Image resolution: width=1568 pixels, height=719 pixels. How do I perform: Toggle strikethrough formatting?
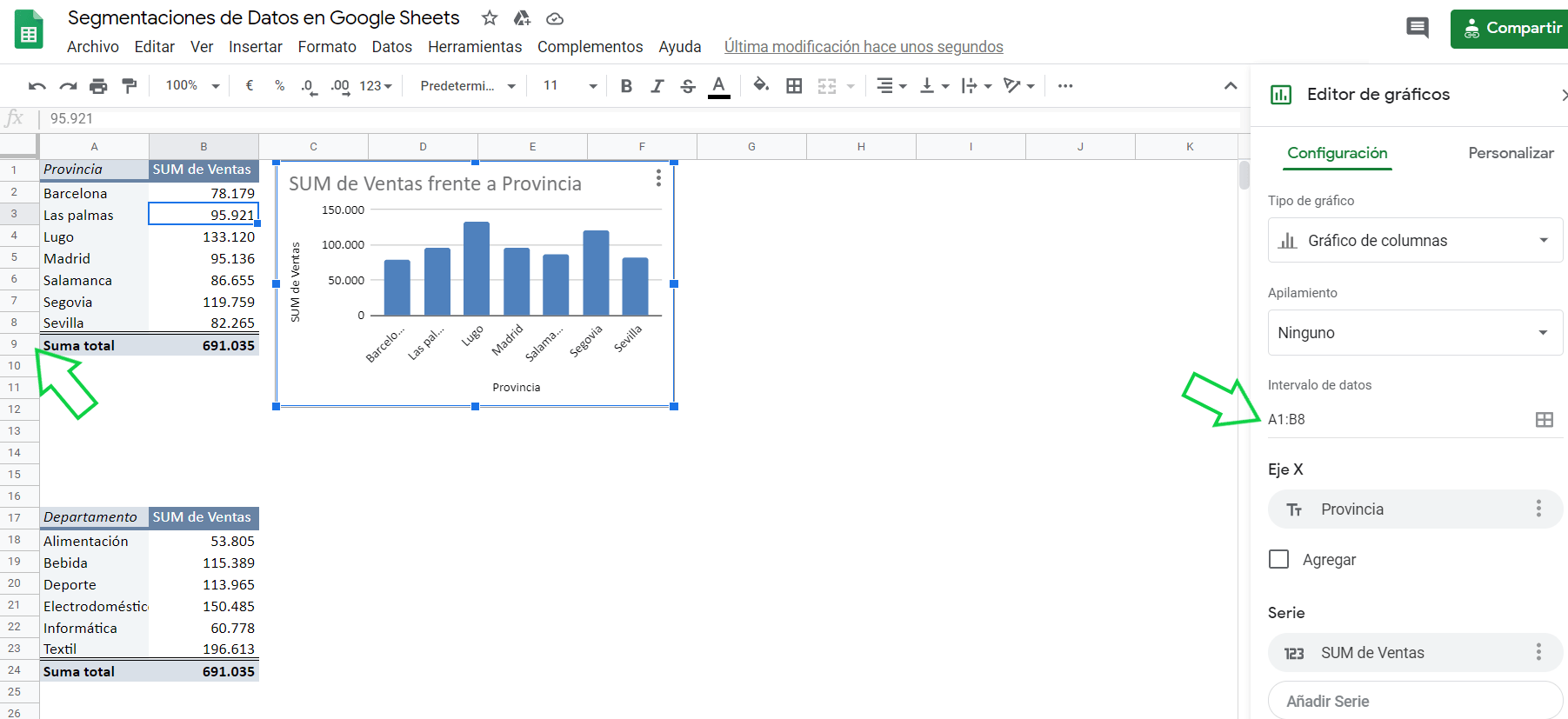pyautogui.click(x=688, y=85)
